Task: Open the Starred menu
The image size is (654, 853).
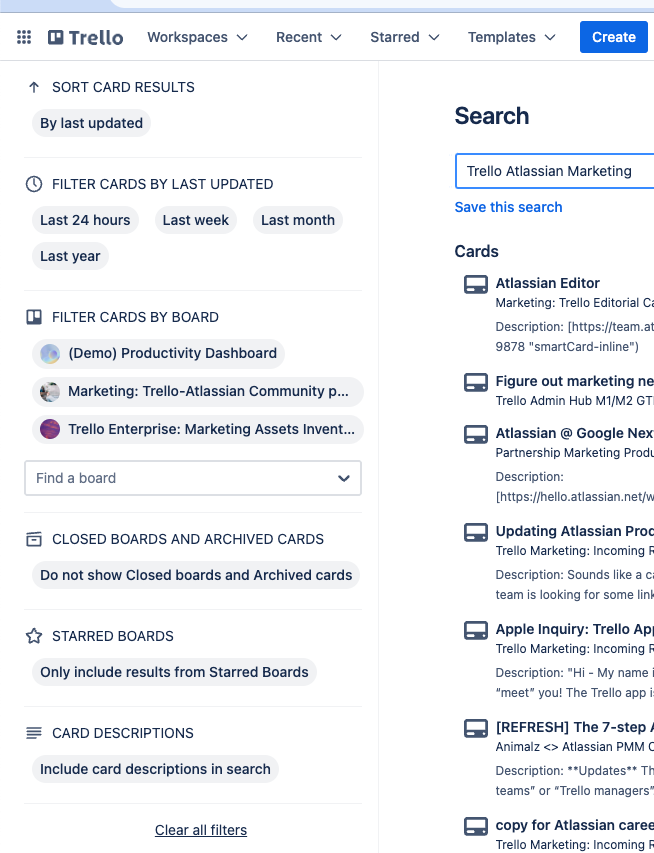Action: tap(404, 37)
